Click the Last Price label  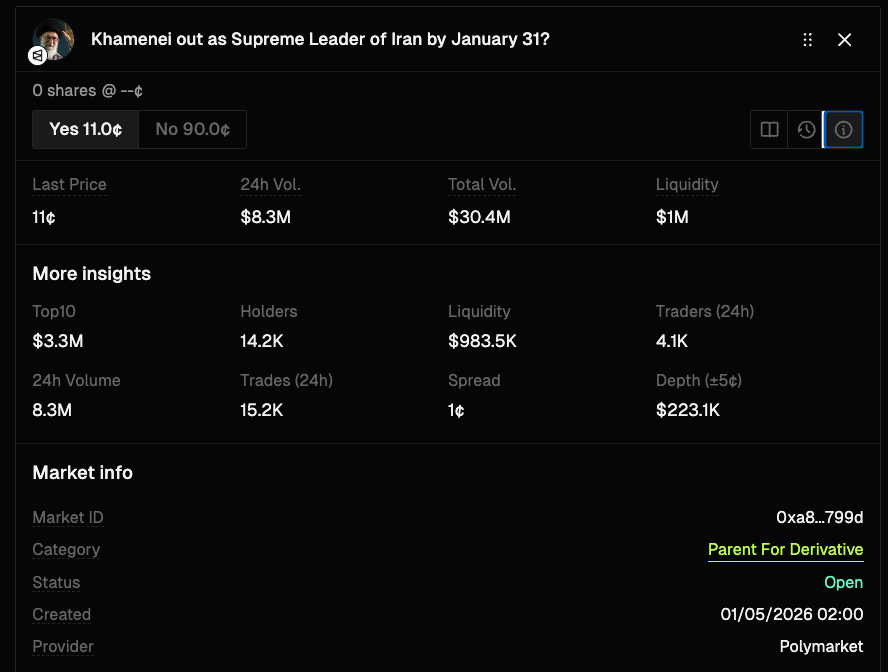[x=69, y=185]
